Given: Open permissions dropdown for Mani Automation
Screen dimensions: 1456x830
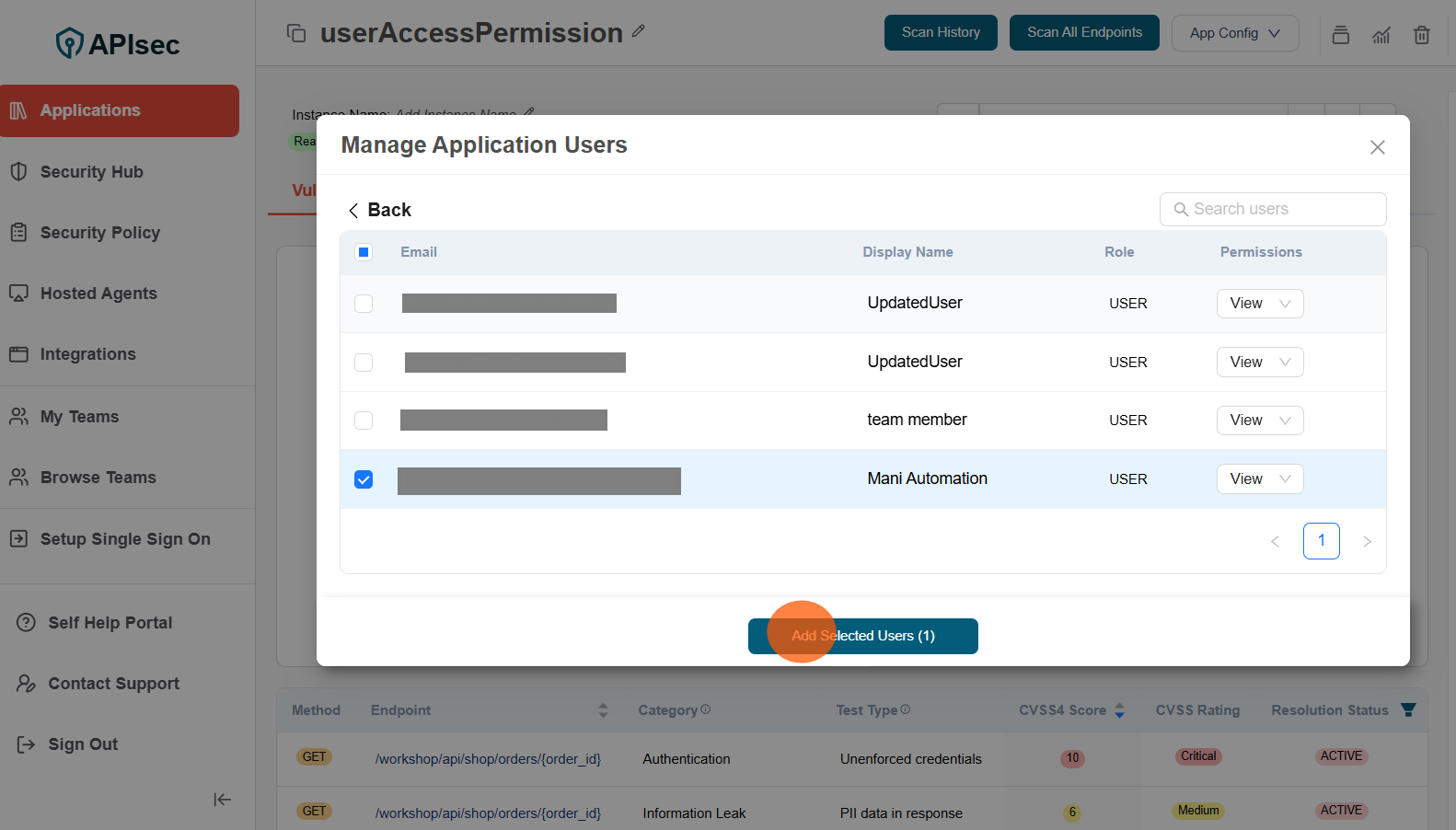Looking at the screenshot, I should 1259,479.
